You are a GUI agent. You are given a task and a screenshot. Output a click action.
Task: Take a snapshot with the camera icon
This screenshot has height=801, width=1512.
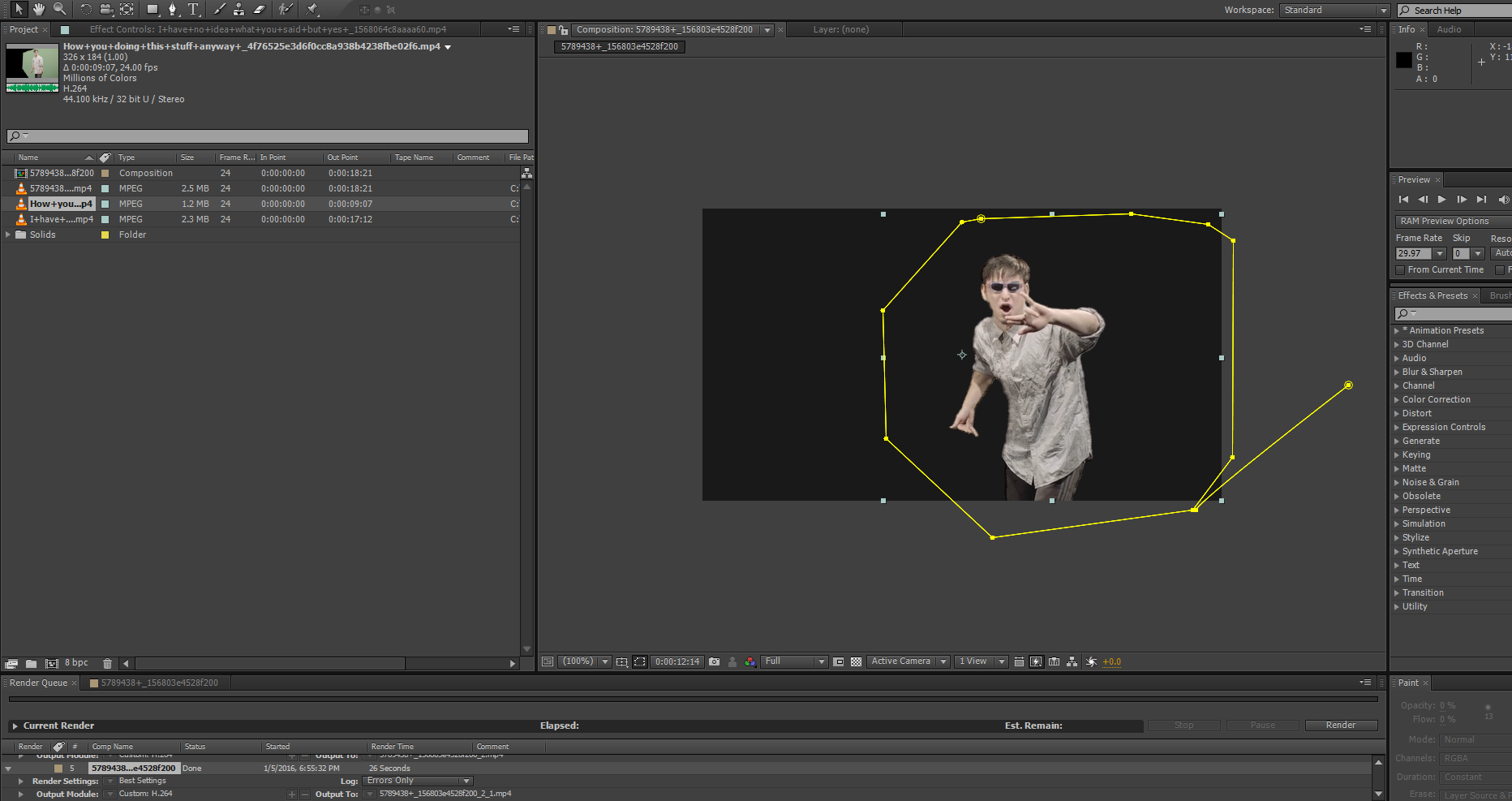point(714,661)
